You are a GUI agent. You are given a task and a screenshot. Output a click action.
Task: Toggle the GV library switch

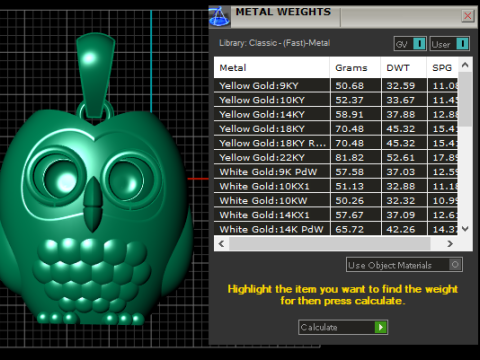pyautogui.click(x=410, y=44)
